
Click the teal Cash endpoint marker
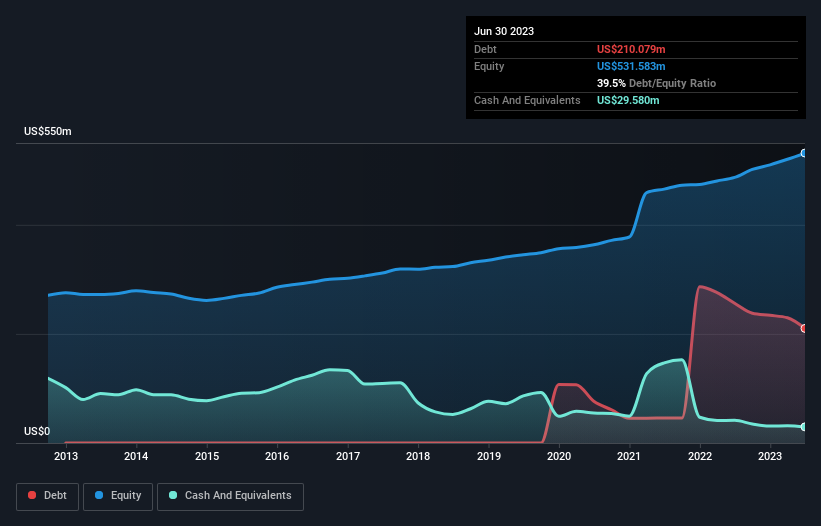[804, 427]
